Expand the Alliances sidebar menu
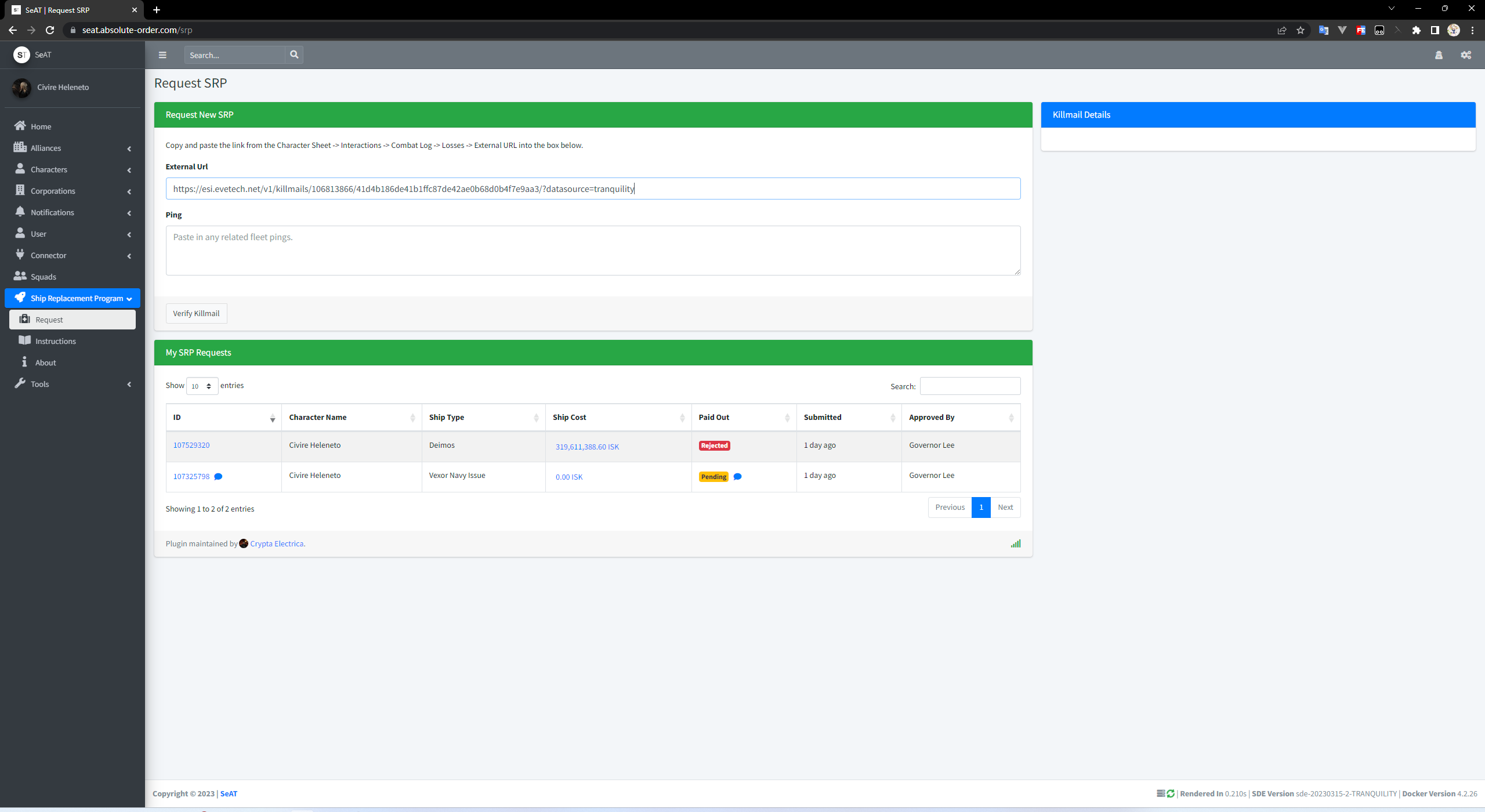Screen dimensions: 1485x812 (x=73, y=148)
